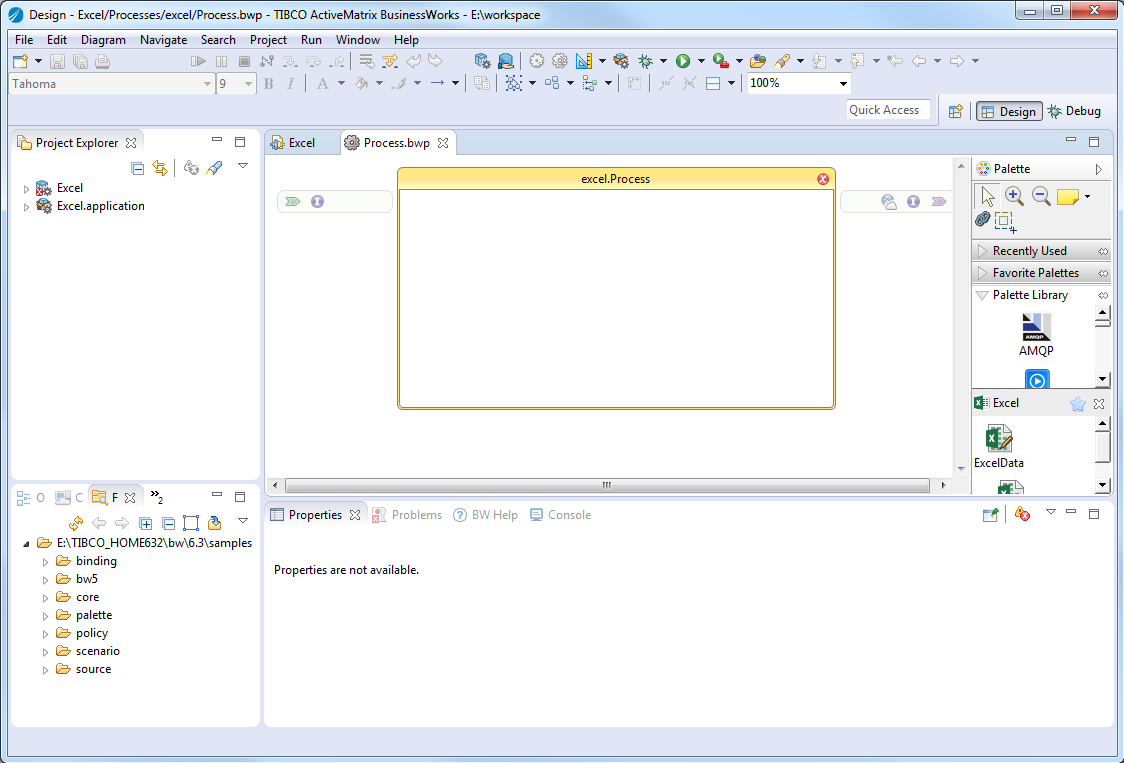The image size is (1124, 763).
Task: Add Excel palette to favorites with star icon
Action: pyautogui.click(x=1077, y=404)
